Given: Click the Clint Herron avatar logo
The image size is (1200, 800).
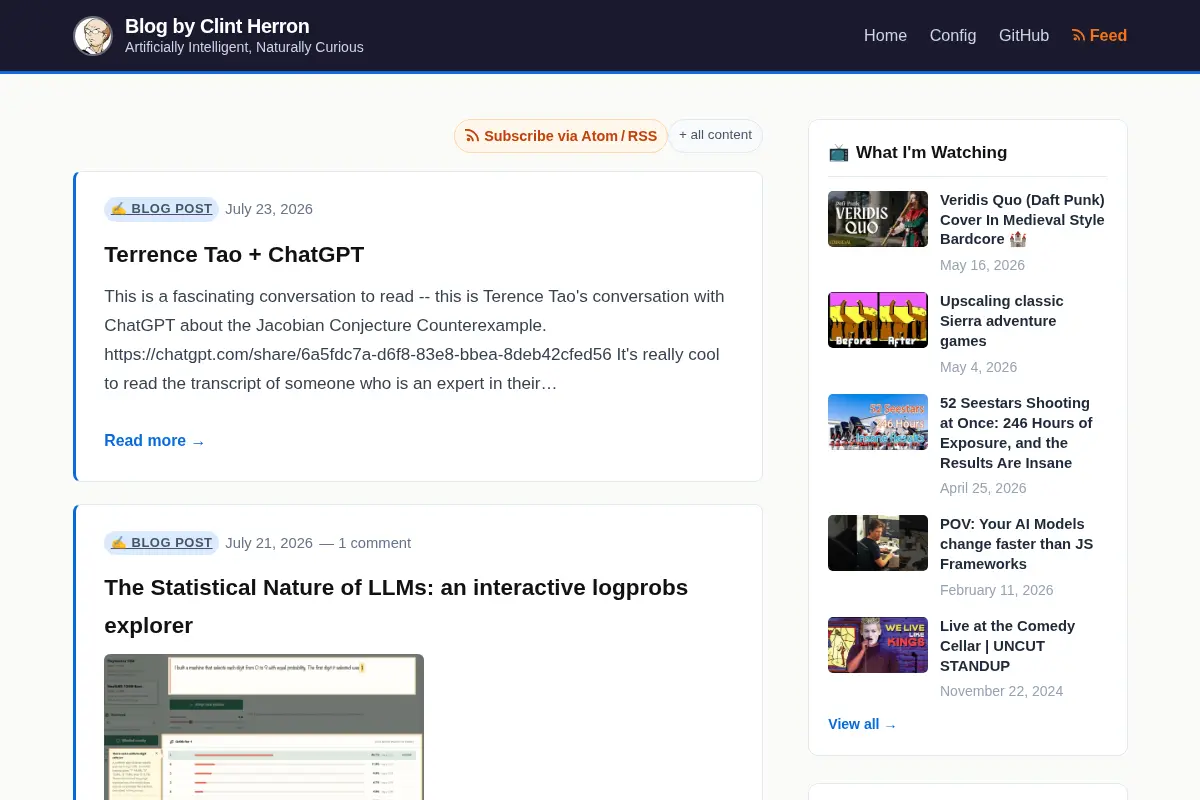Looking at the screenshot, I should point(93,36).
